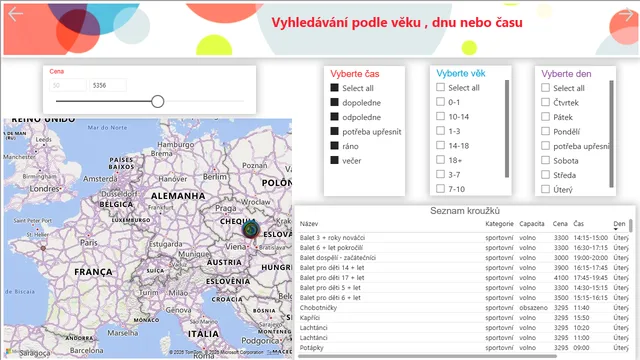The height and width of the screenshot is (360, 640).
Task: Sort table by Capacita column header
Action: pos(532,224)
